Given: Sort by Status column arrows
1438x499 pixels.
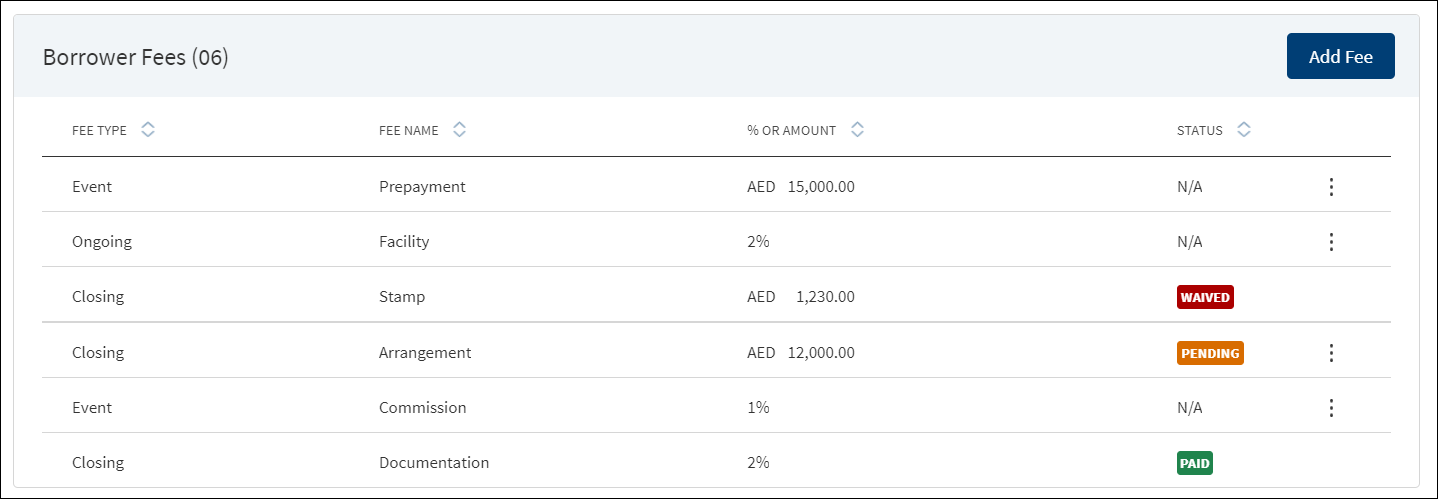Looking at the screenshot, I should coord(1244,130).
